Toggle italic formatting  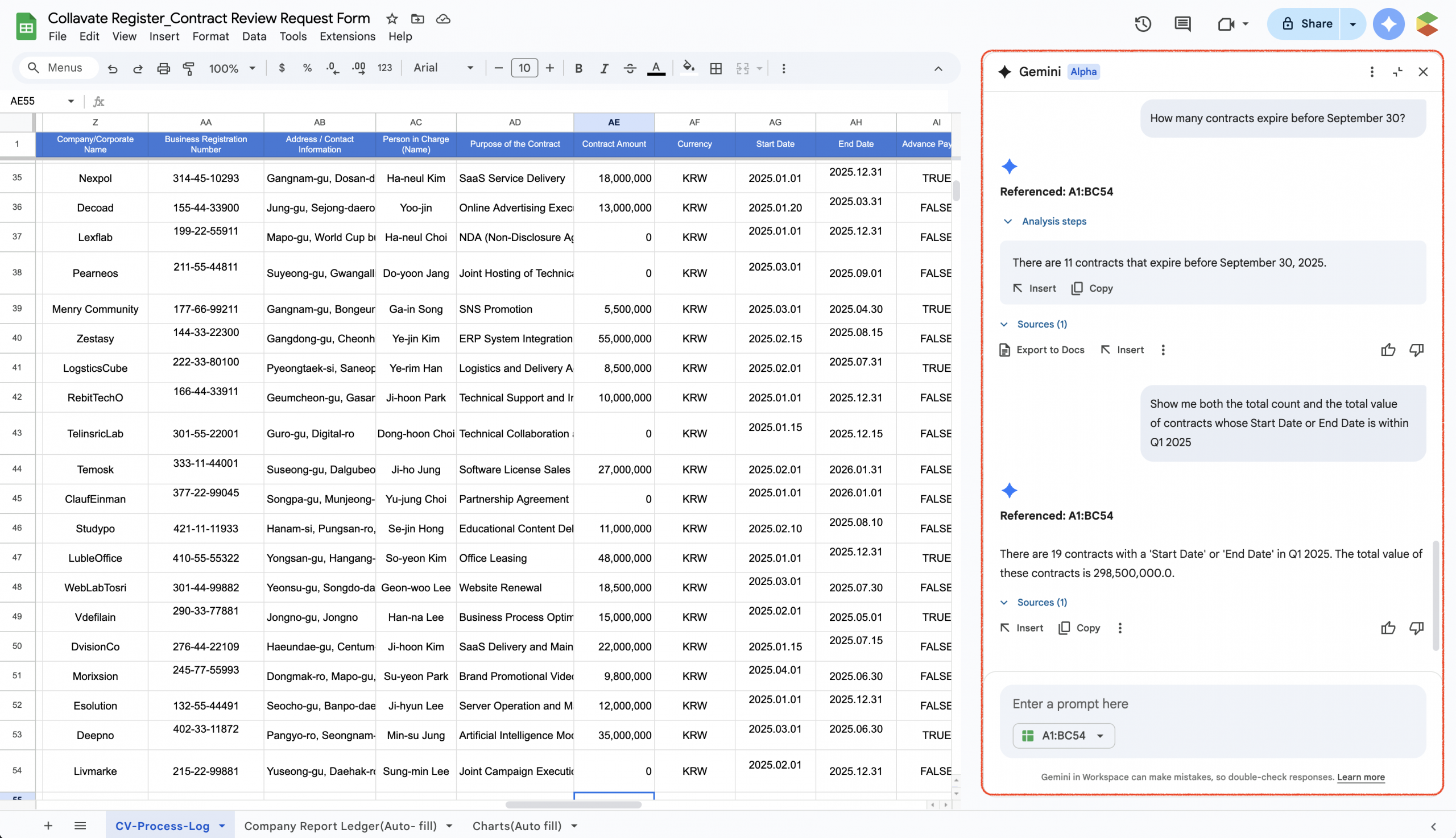tap(604, 68)
